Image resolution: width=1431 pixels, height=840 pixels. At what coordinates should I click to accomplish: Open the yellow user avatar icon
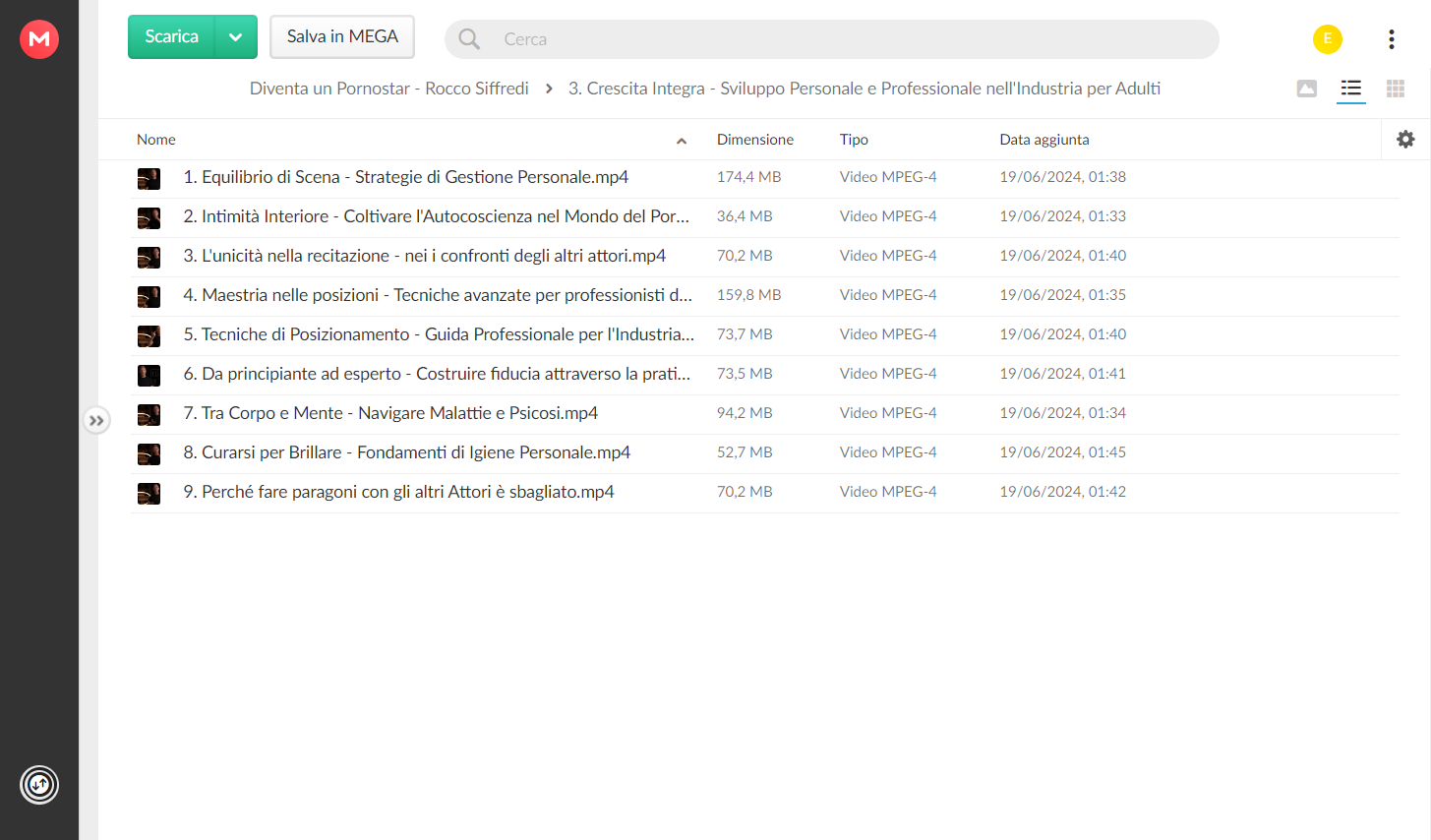coord(1328,39)
